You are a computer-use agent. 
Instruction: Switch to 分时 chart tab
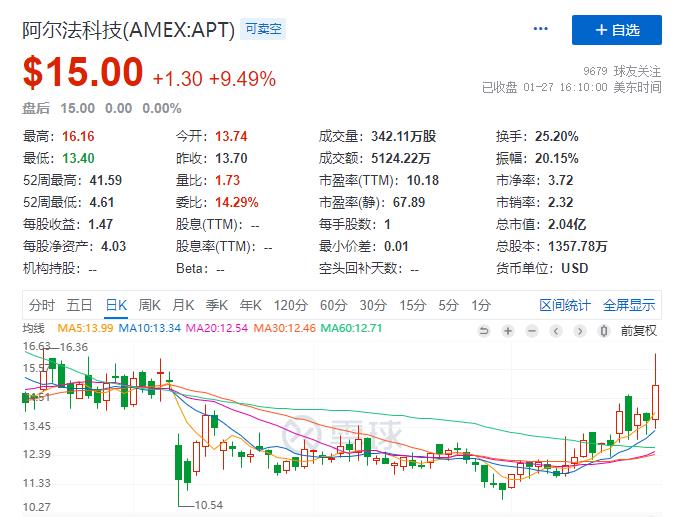(42, 305)
